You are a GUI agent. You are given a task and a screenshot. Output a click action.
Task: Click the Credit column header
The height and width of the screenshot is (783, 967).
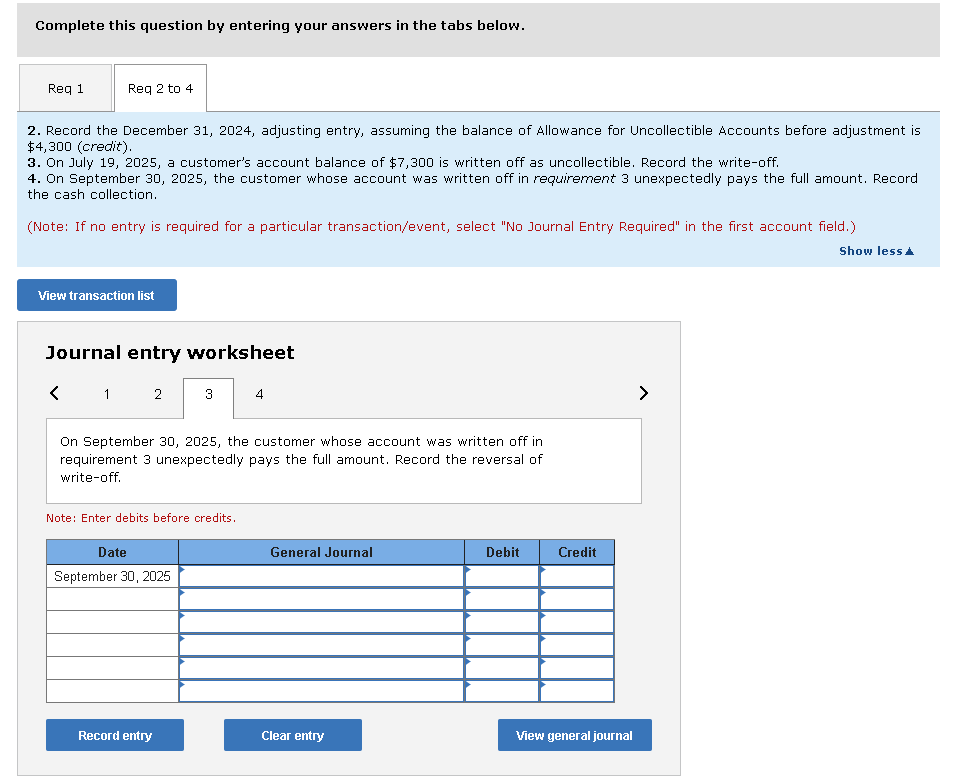click(577, 552)
